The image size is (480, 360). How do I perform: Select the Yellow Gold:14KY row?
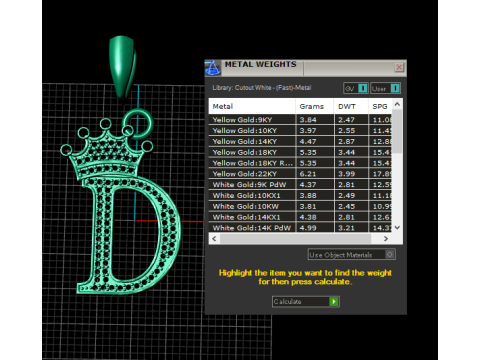(x=300, y=141)
